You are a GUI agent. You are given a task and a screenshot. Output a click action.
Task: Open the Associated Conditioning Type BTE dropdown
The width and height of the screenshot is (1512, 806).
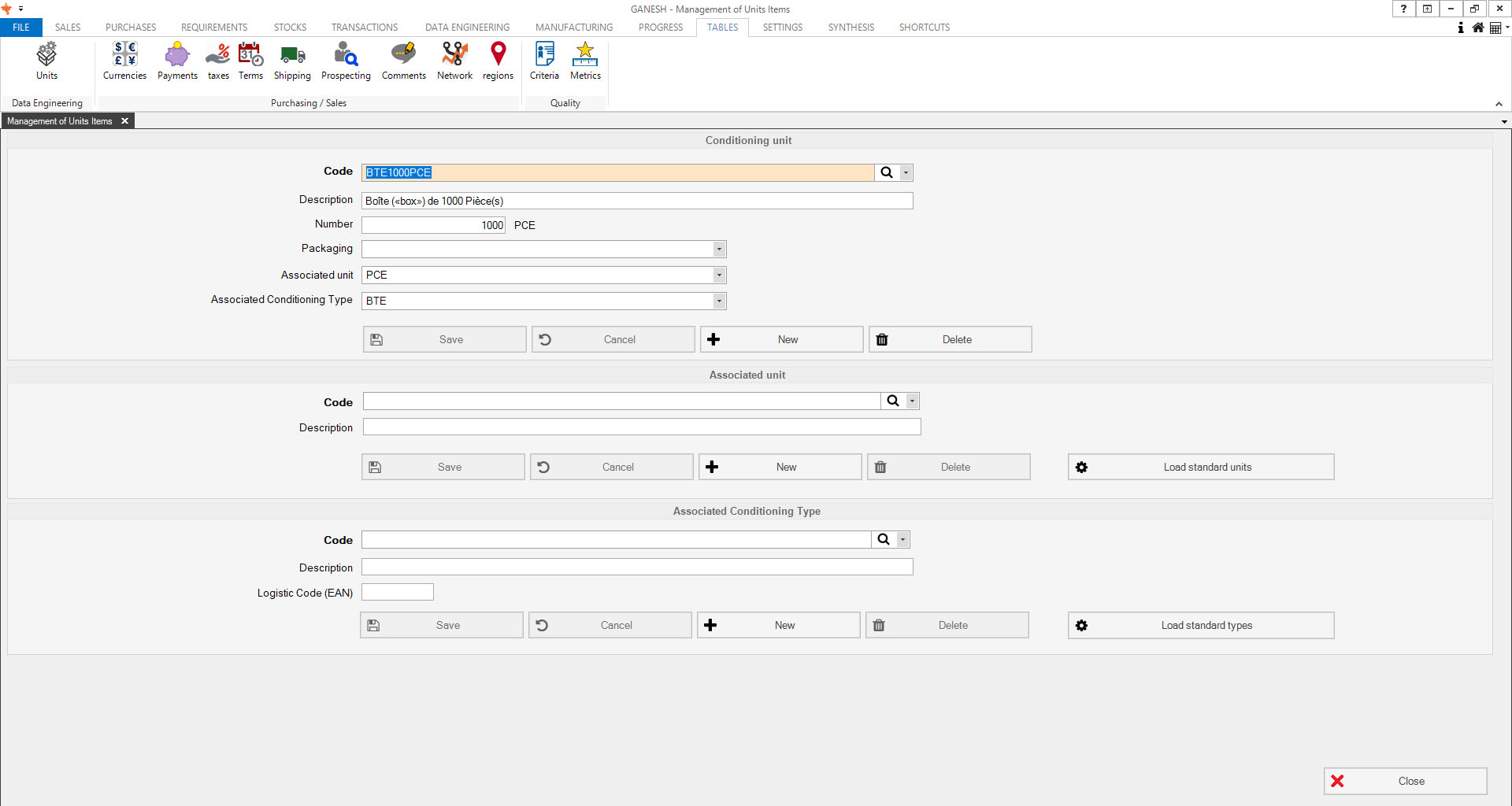click(x=719, y=301)
